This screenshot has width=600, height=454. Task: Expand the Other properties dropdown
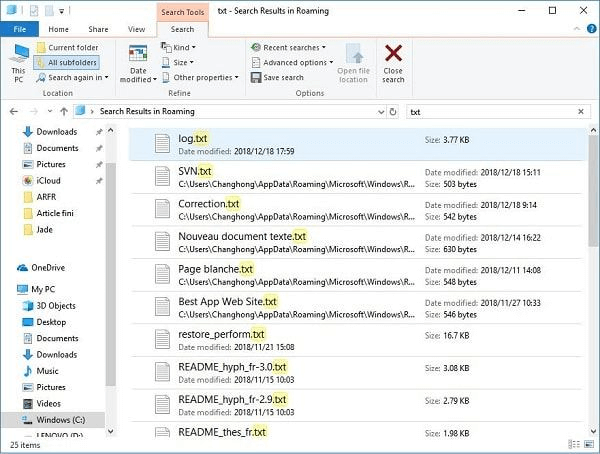[200, 77]
